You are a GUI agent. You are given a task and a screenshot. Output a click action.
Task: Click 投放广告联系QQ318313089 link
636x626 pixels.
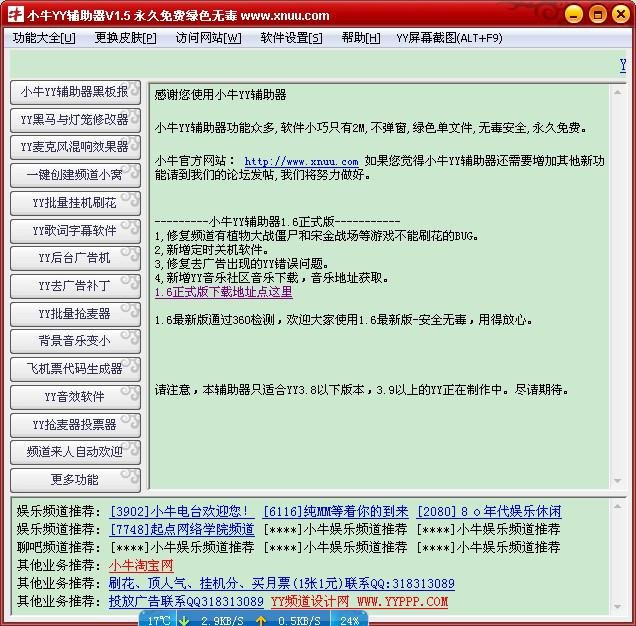pos(186,602)
